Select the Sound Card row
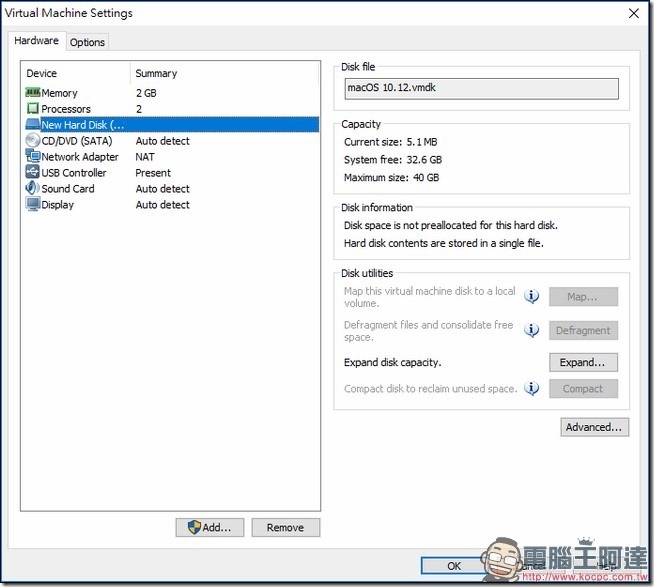 (171, 188)
